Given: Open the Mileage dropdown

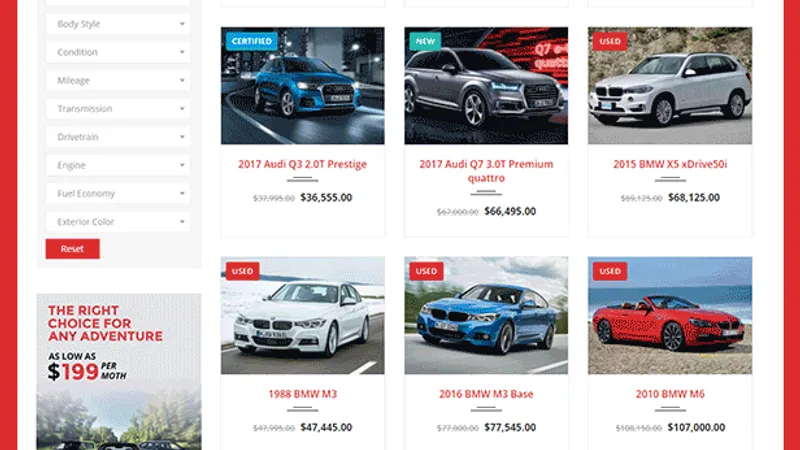Looking at the screenshot, I should tap(118, 80).
